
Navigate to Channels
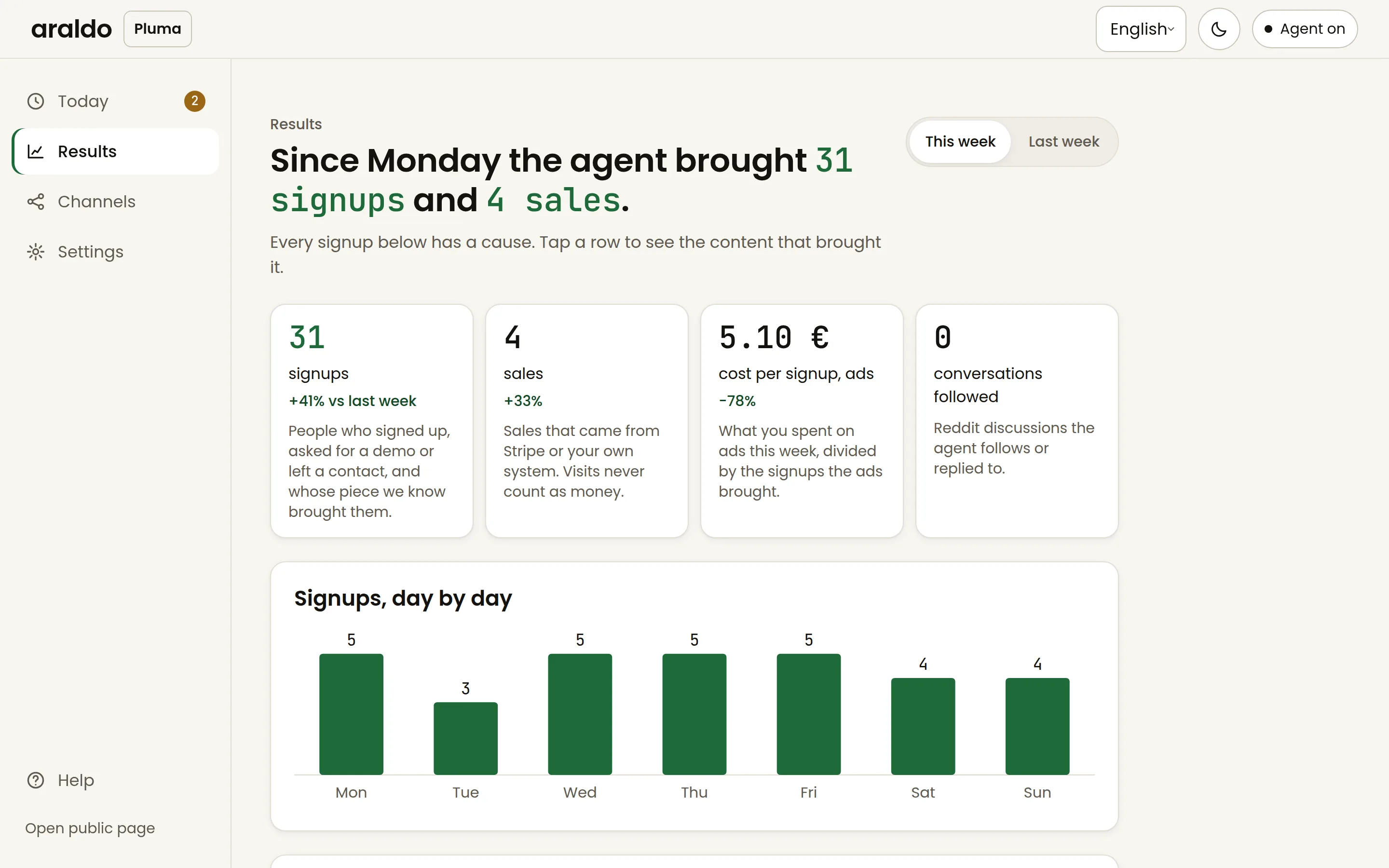pyautogui.click(x=115, y=202)
